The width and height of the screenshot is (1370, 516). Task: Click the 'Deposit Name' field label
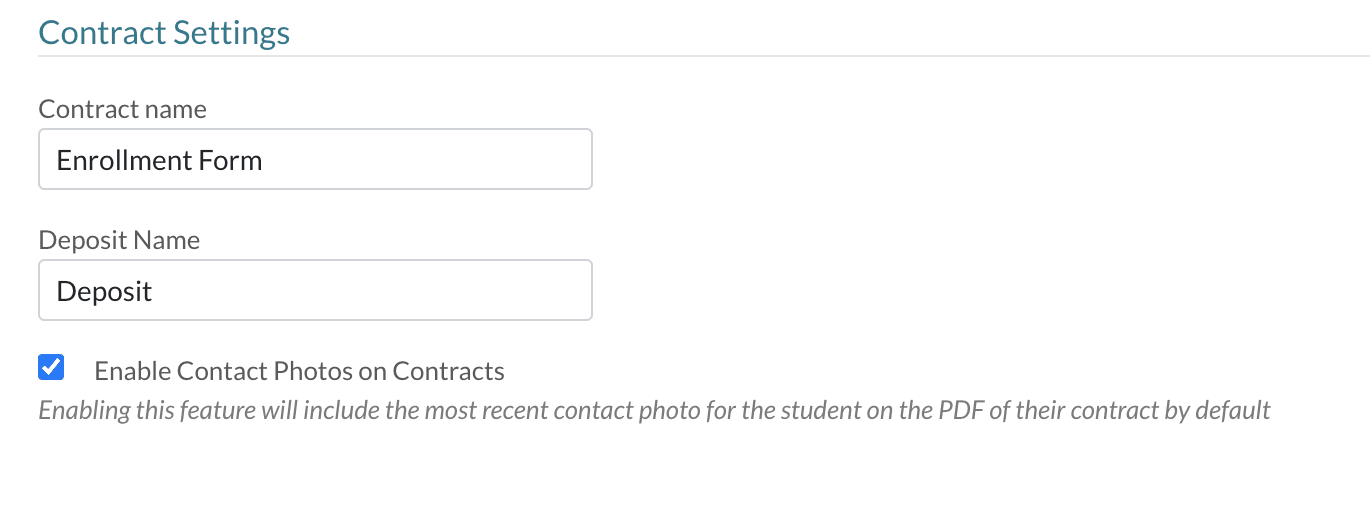point(119,240)
